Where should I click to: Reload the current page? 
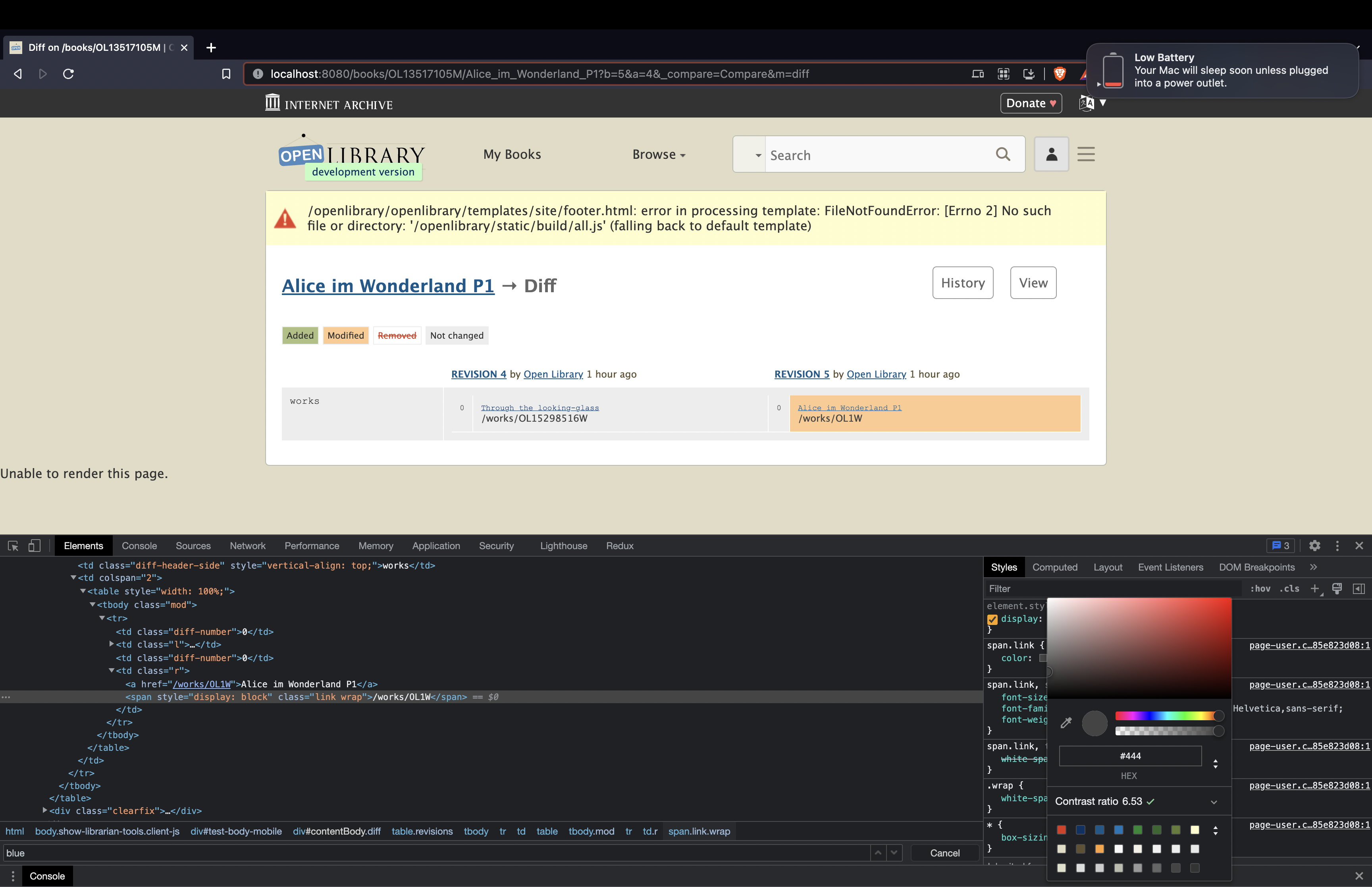click(69, 74)
